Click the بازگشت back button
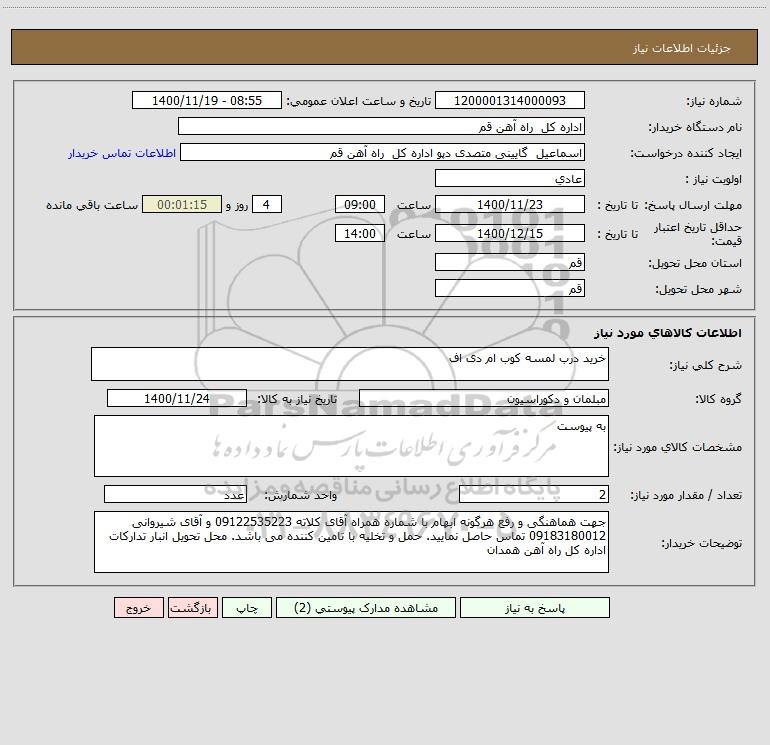The width and height of the screenshot is (770, 745). [x=192, y=607]
